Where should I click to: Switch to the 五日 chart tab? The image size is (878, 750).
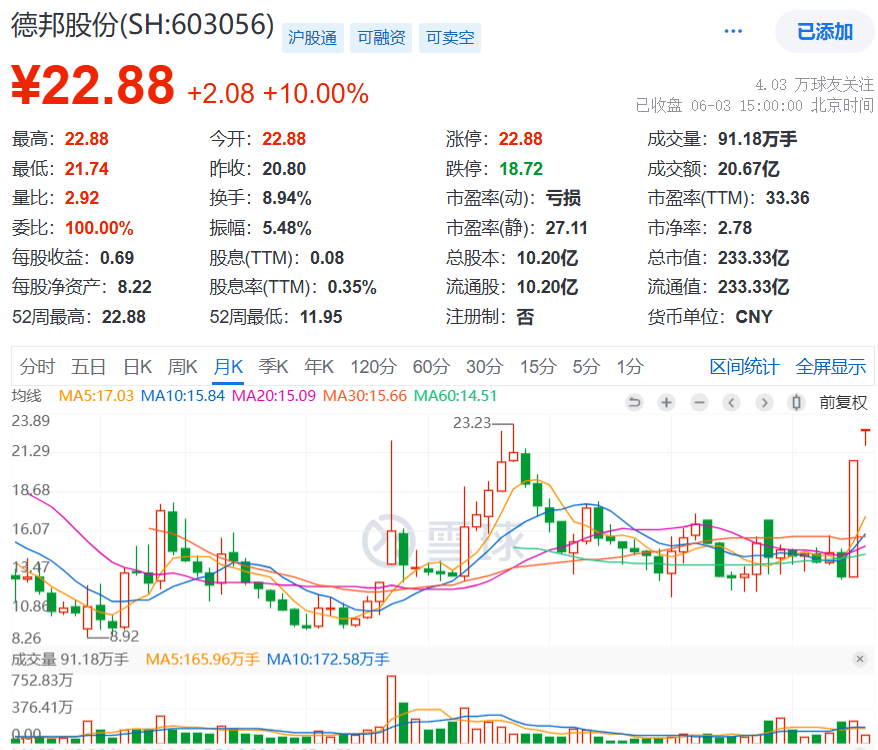(x=88, y=366)
